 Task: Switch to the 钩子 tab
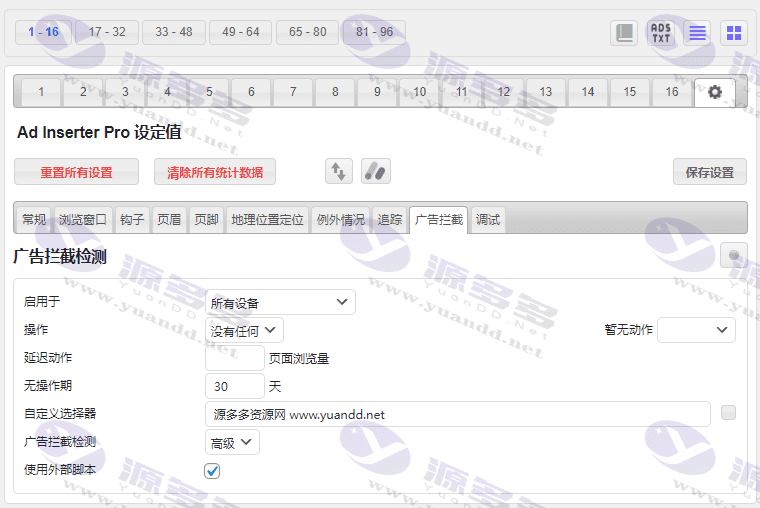132,220
